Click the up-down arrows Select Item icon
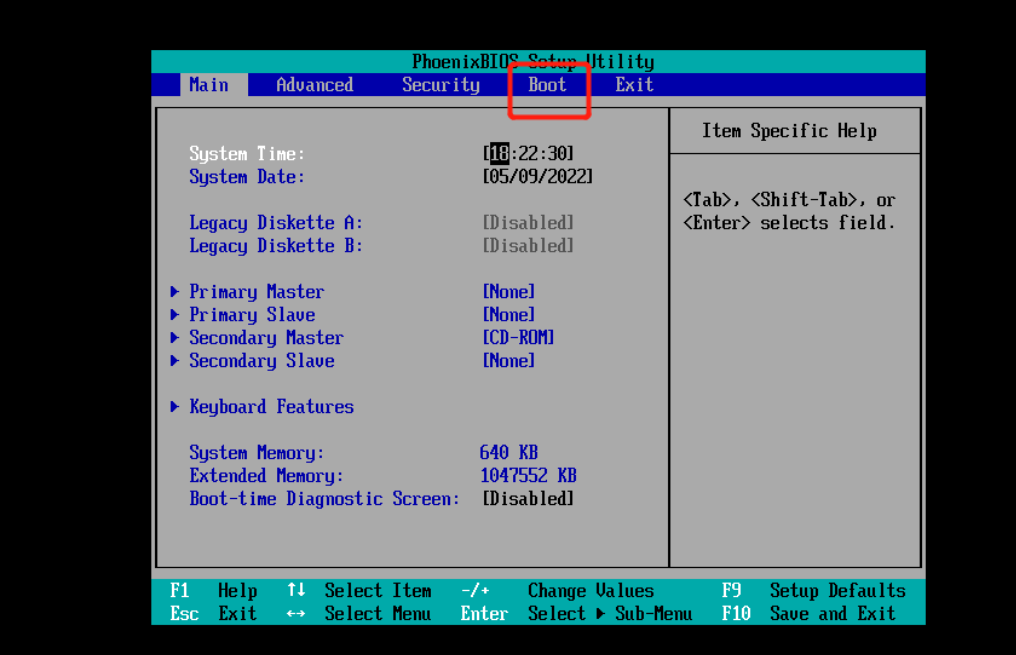 click(296, 590)
